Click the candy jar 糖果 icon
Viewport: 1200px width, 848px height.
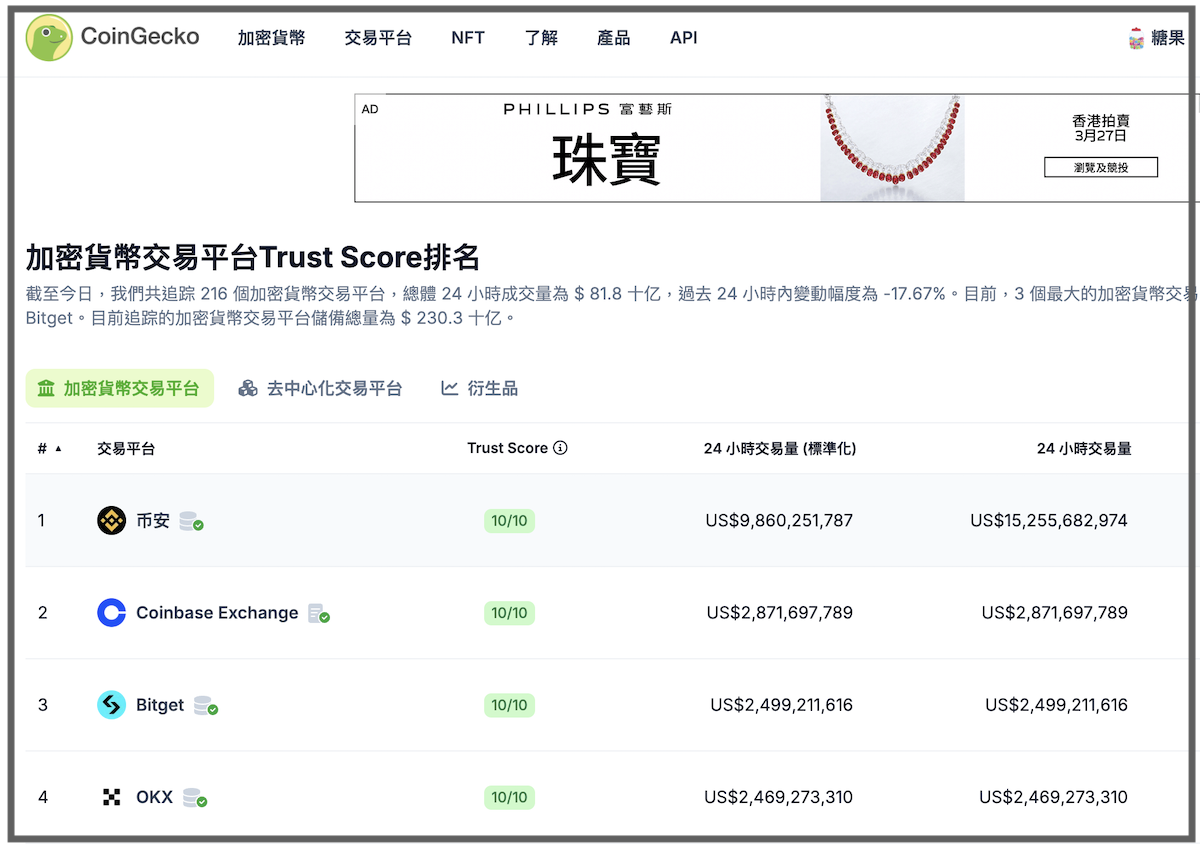tap(1137, 38)
